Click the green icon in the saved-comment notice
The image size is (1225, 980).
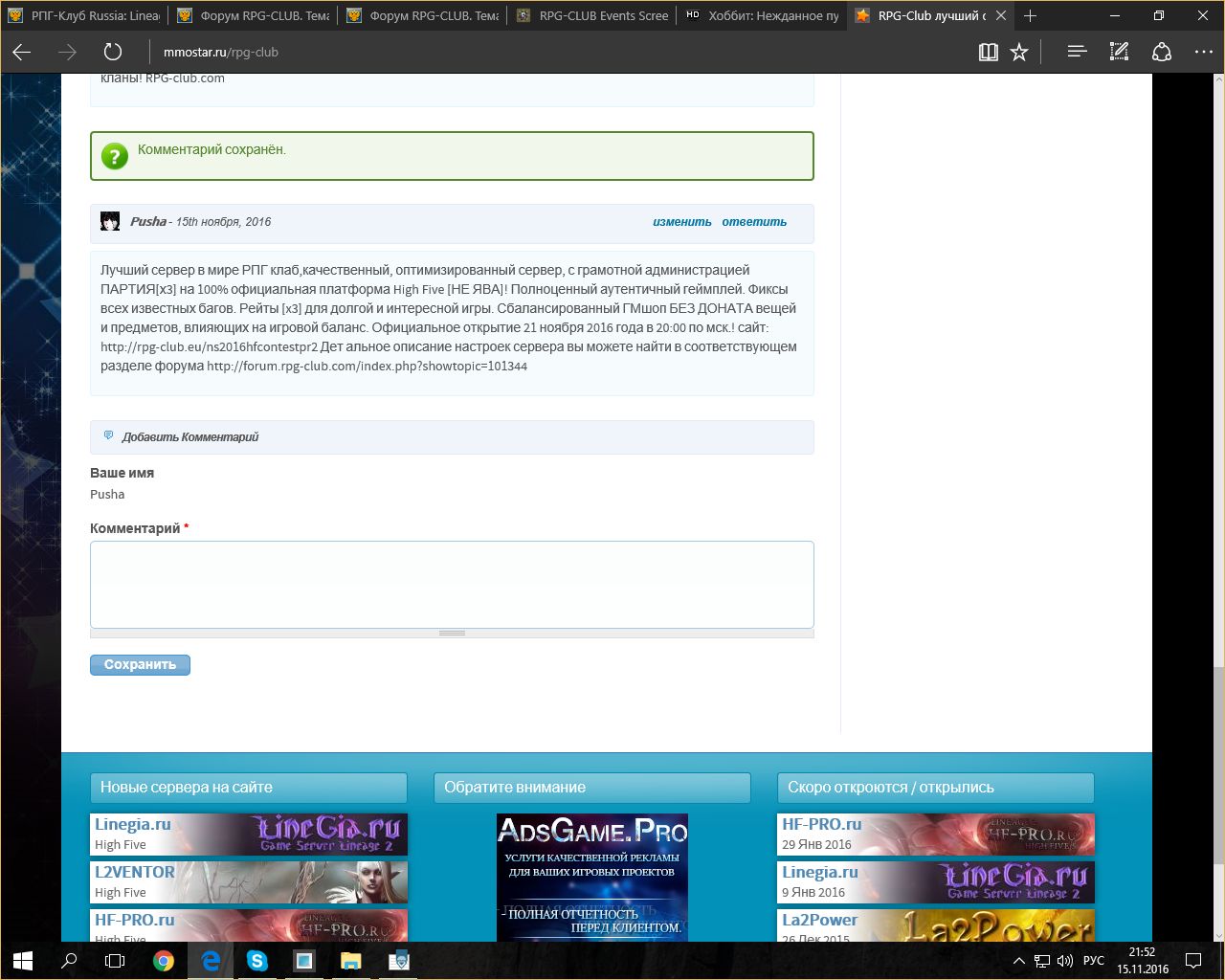click(x=115, y=156)
